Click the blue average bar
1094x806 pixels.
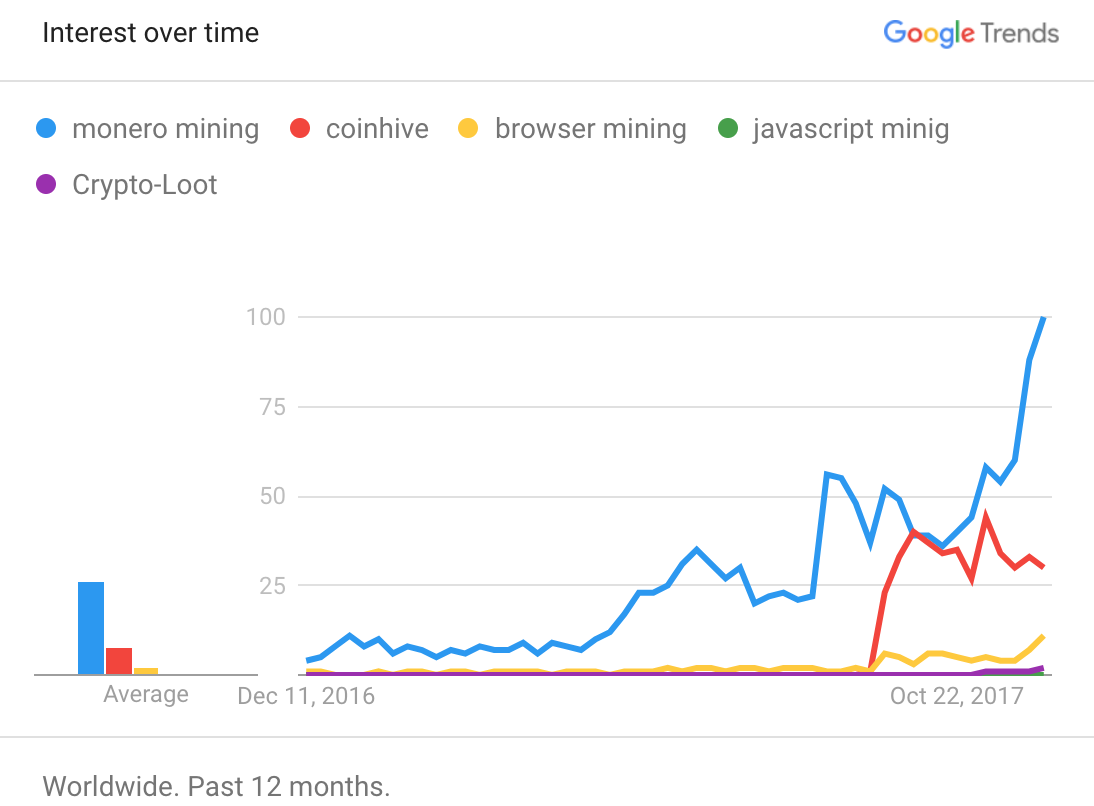pos(91,628)
